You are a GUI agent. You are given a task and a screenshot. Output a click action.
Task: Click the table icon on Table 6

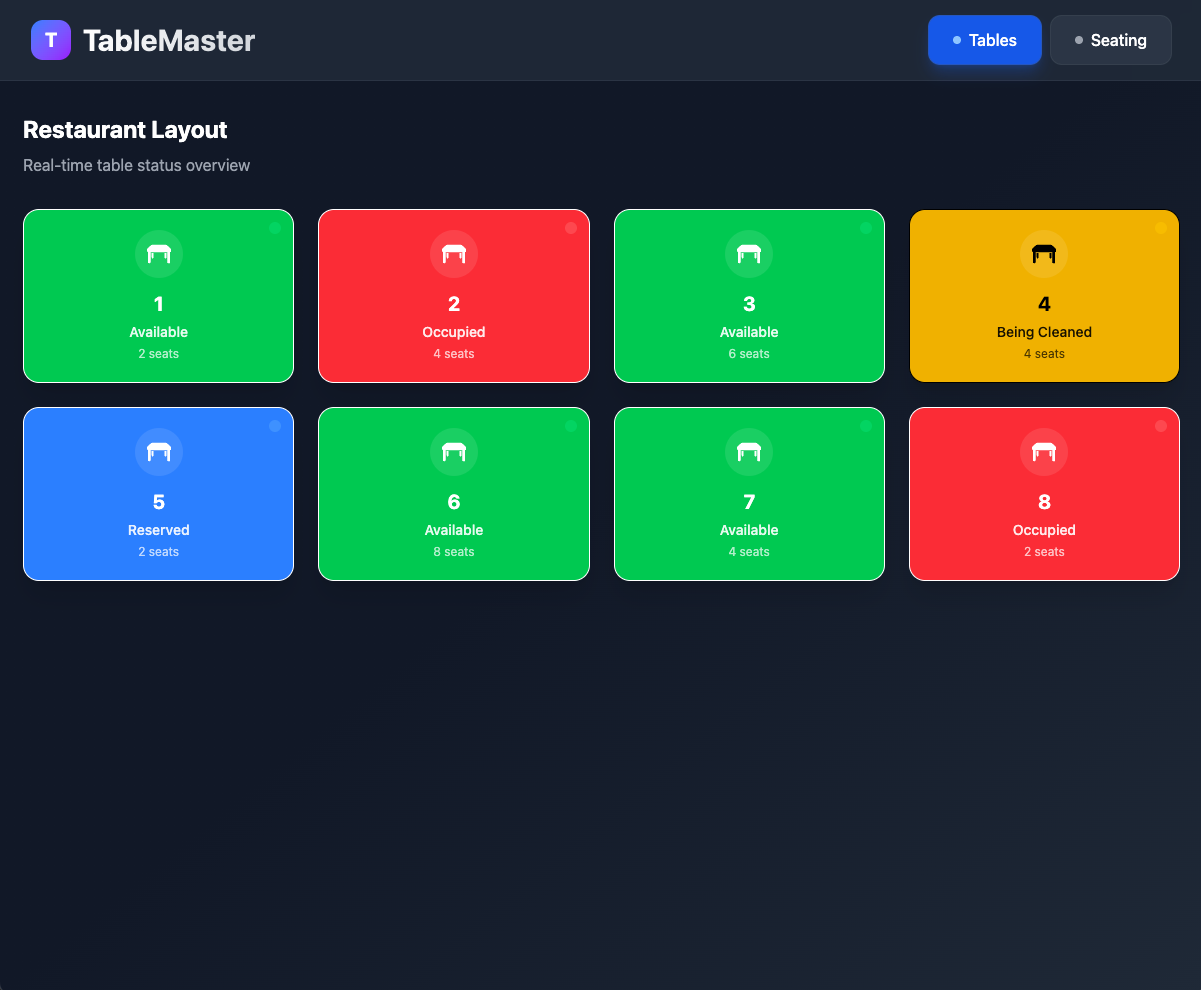pos(453,451)
